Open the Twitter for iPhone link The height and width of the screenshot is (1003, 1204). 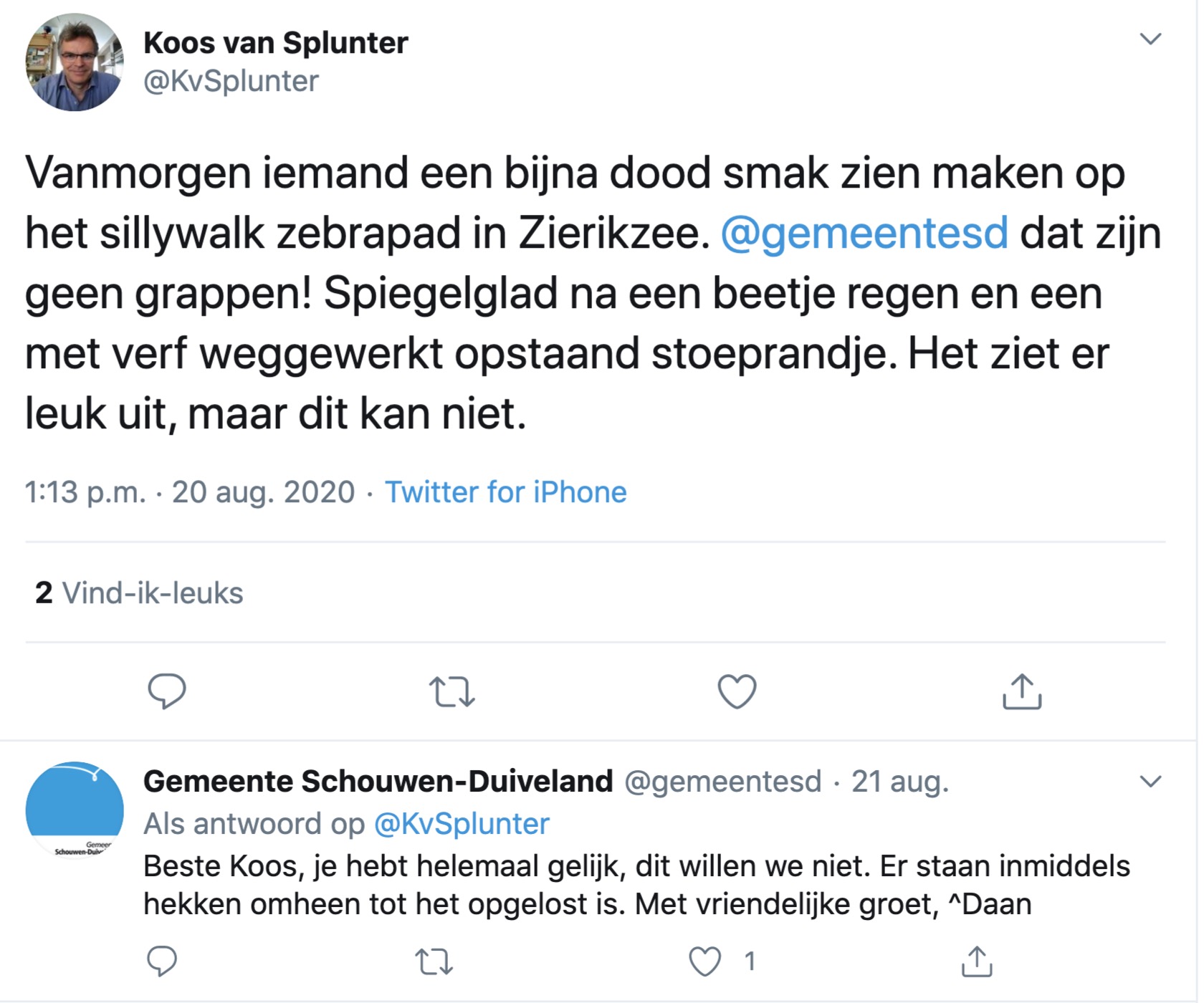(x=505, y=492)
